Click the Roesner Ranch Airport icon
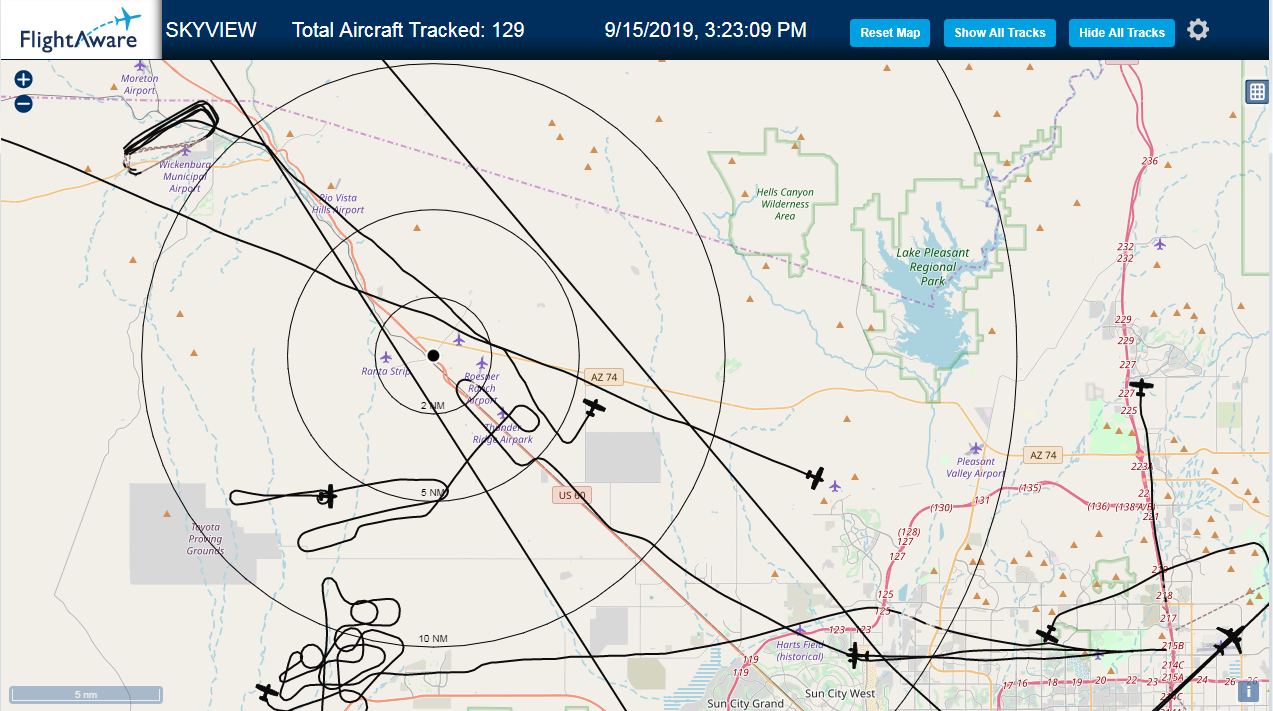 (482, 363)
